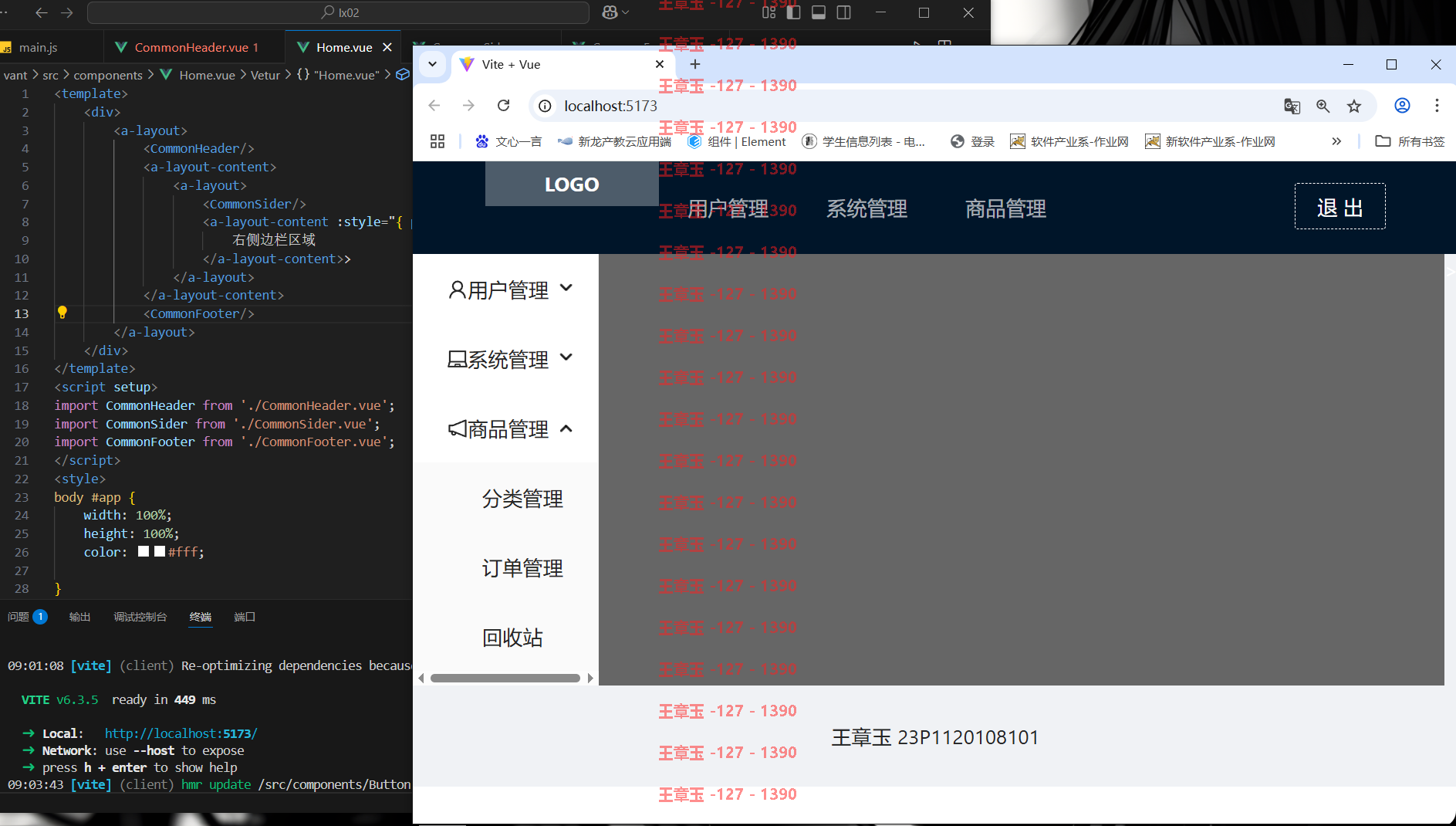Select the Home.vue editor tab
The width and height of the screenshot is (1456, 826).
pos(344,47)
